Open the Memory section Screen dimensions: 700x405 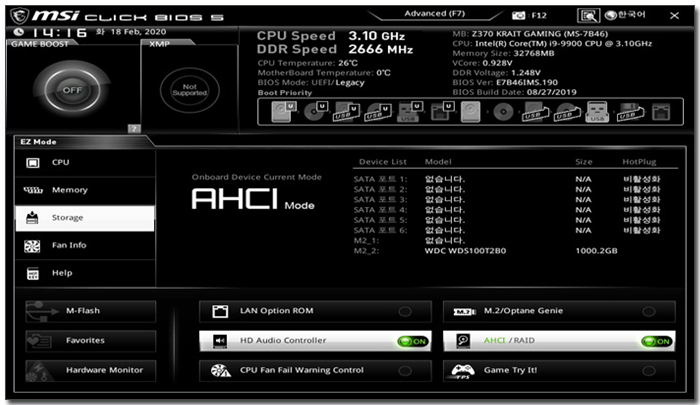tap(85, 190)
